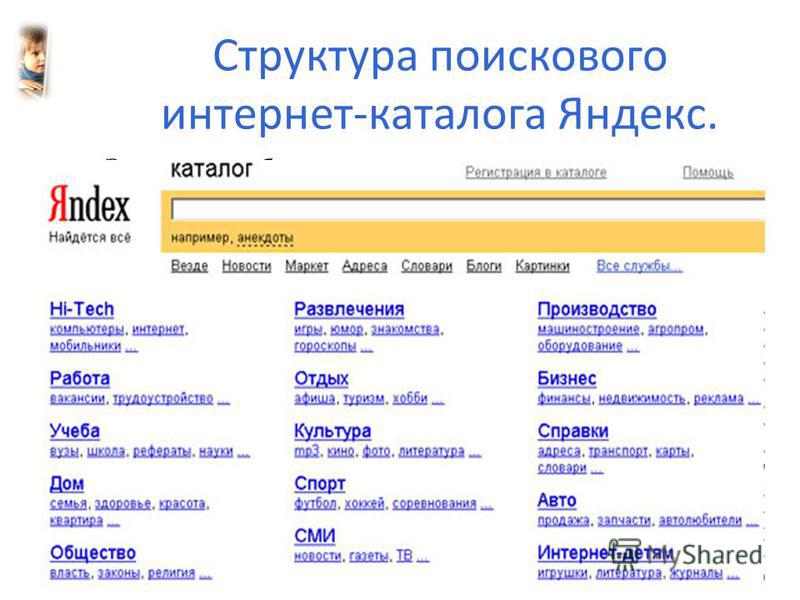This screenshot has height=600, width=800.
Task: Open the Помощь link
Action: [x=708, y=172]
